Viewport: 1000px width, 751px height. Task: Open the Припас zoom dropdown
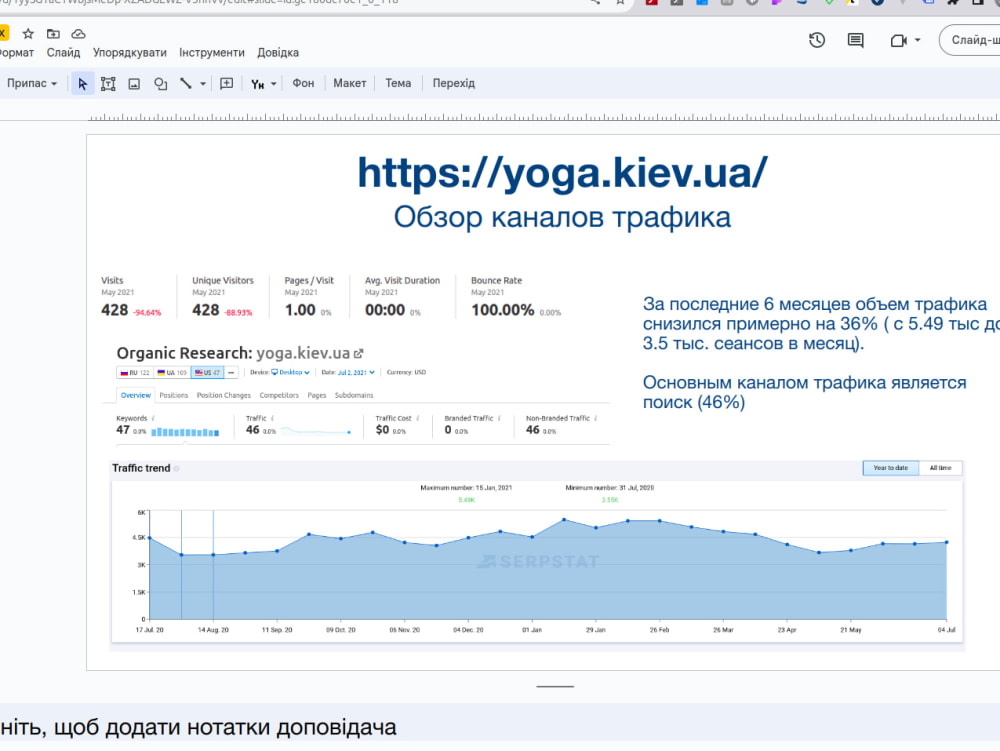(31, 84)
